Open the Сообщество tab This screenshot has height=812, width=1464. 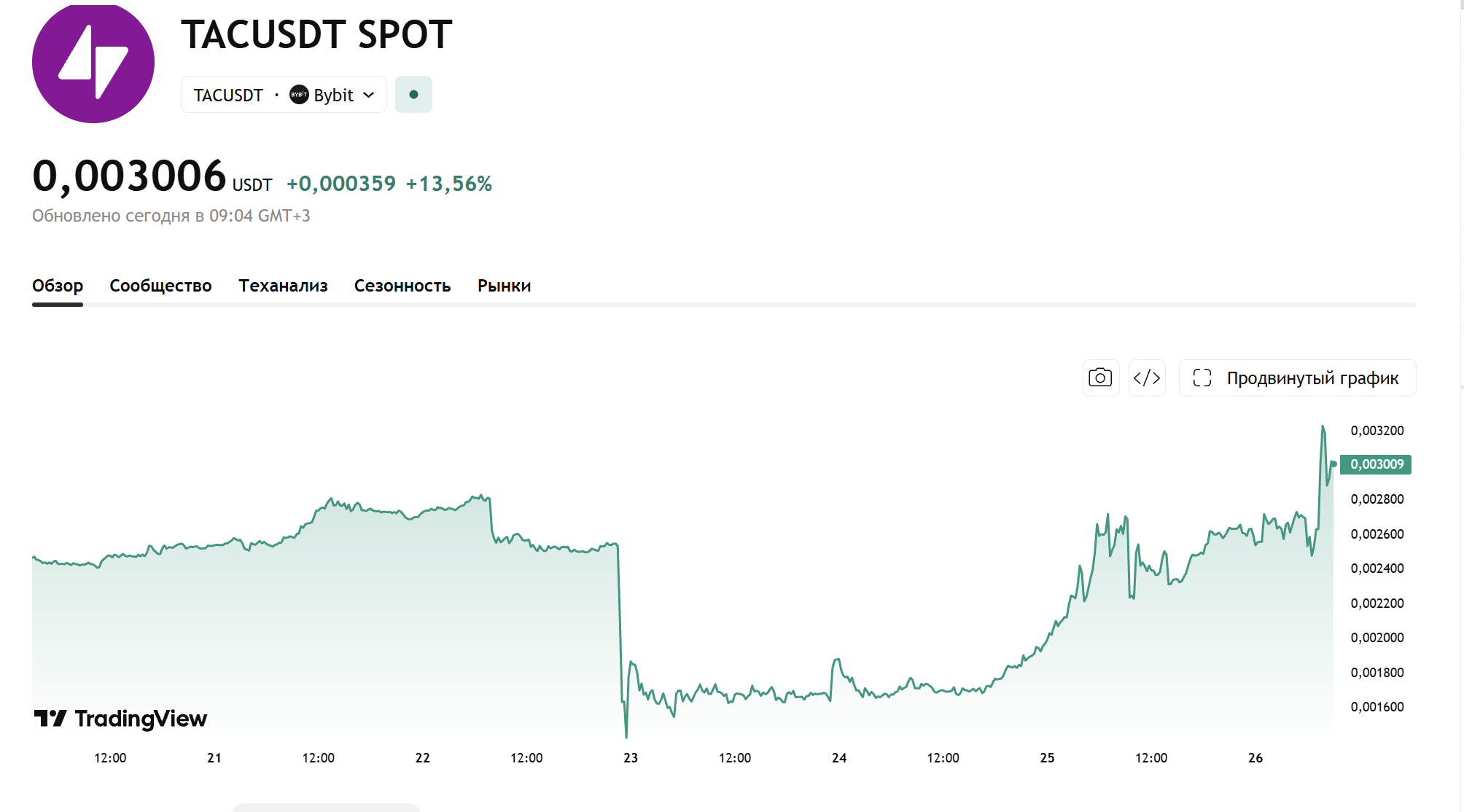tap(160, 286)
